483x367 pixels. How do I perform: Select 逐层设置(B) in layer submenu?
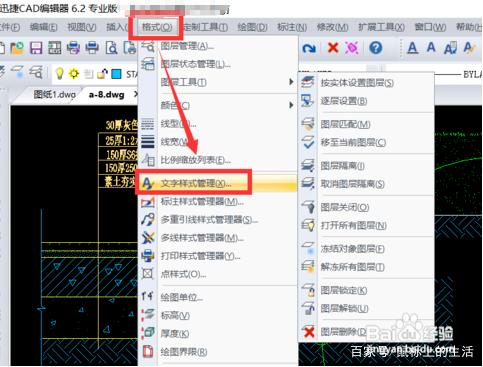point(344,101)
